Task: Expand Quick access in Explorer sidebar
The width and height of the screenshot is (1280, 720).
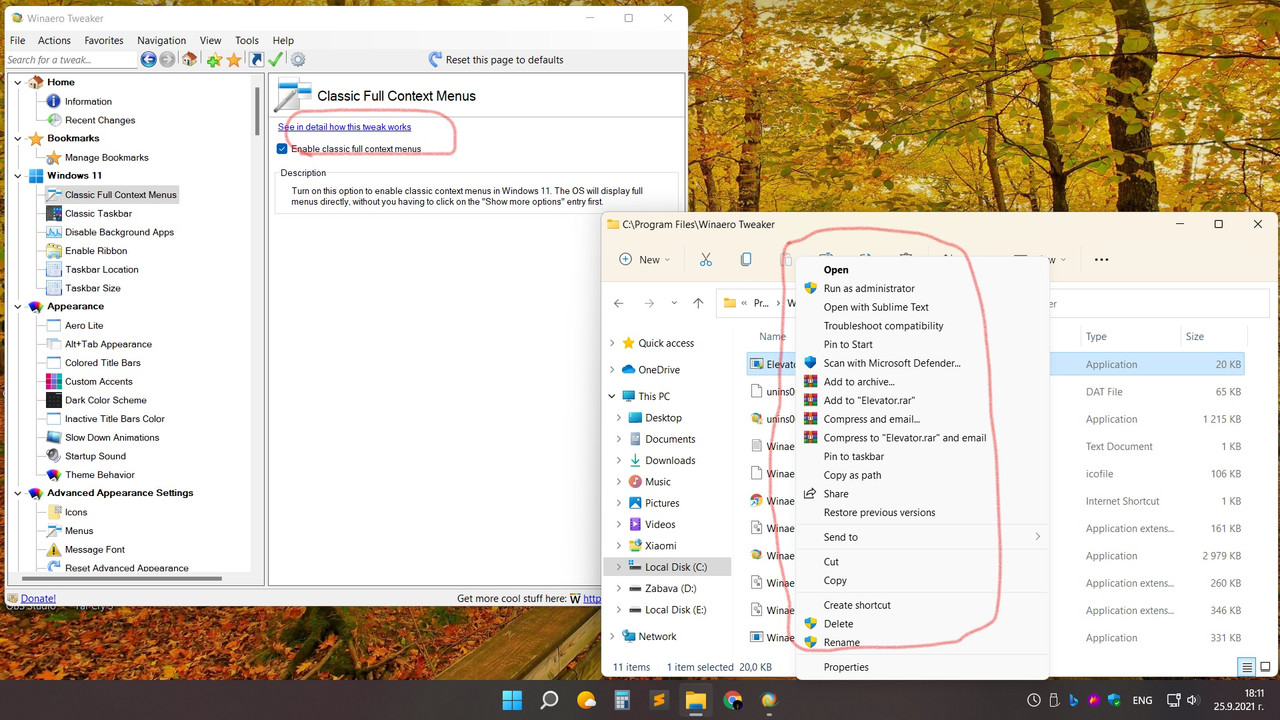Action: pyautogui.click(x=612, y=343)
